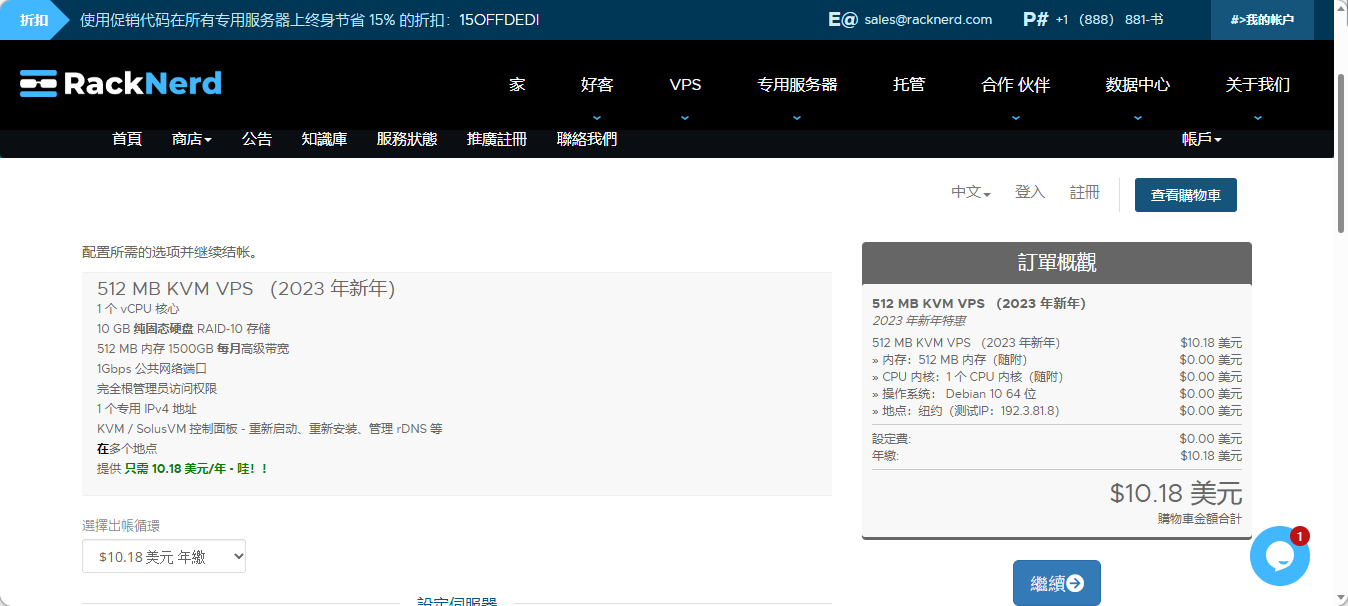The height and width of the screenshot is (606, 1348).
Task: Open the billing cycle select box
Action: point(164,557)
